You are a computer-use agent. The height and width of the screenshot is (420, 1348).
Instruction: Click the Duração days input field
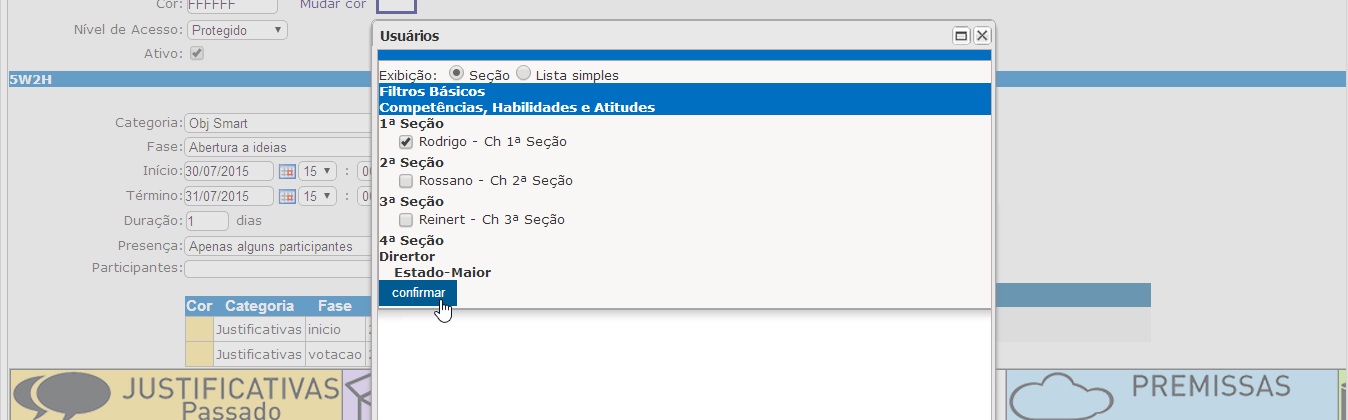point(207,221)
